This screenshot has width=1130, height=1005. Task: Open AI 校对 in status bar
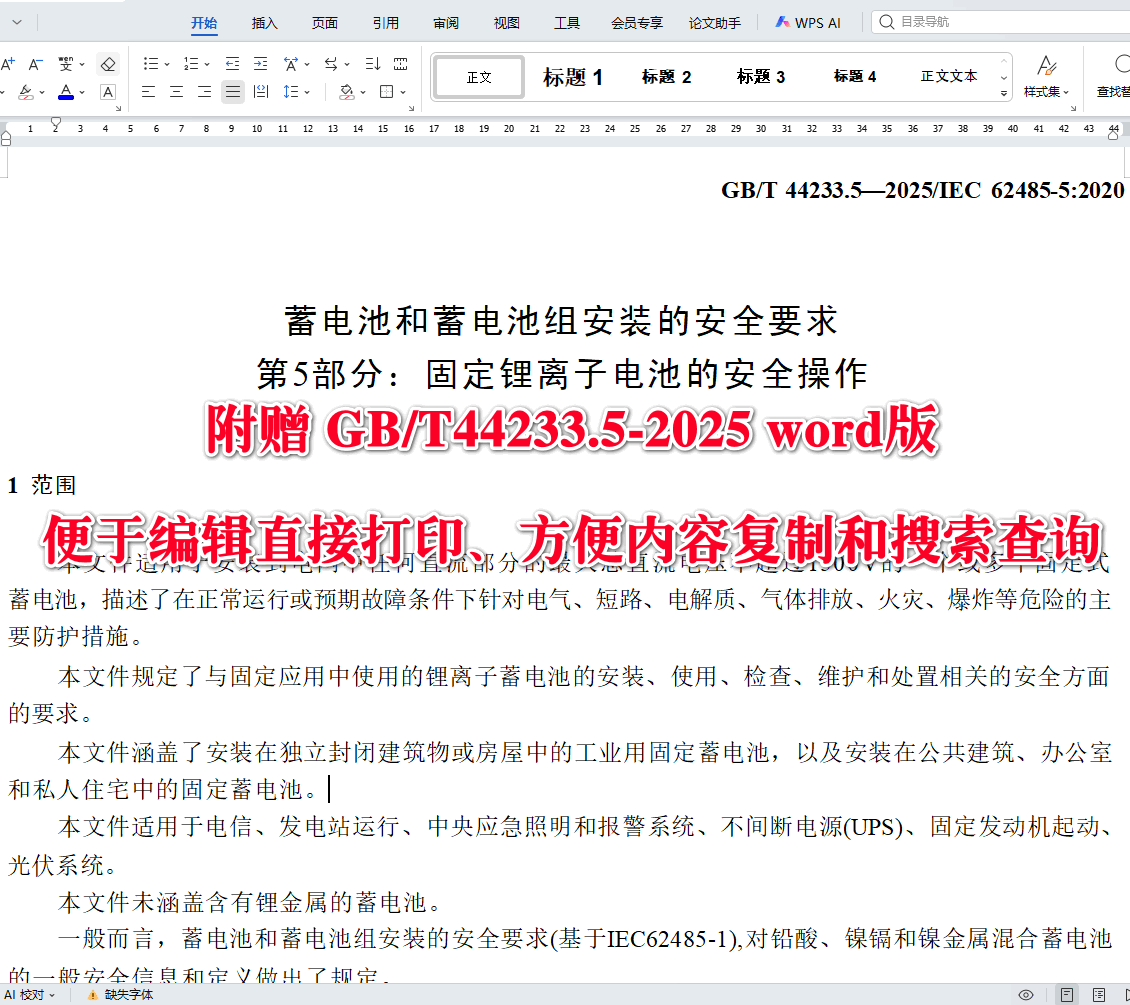point(30,995)
